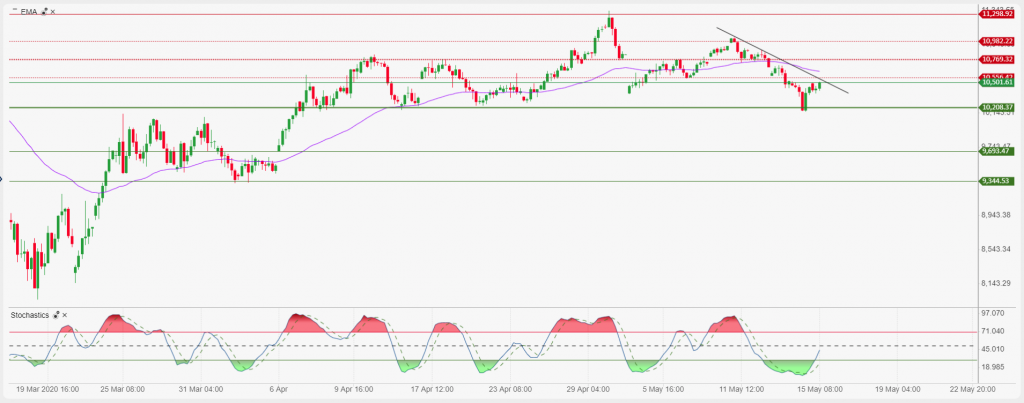Remove the EMA indicator with its X
This screenshot has width=1024, height=403.
click(53, 11)
